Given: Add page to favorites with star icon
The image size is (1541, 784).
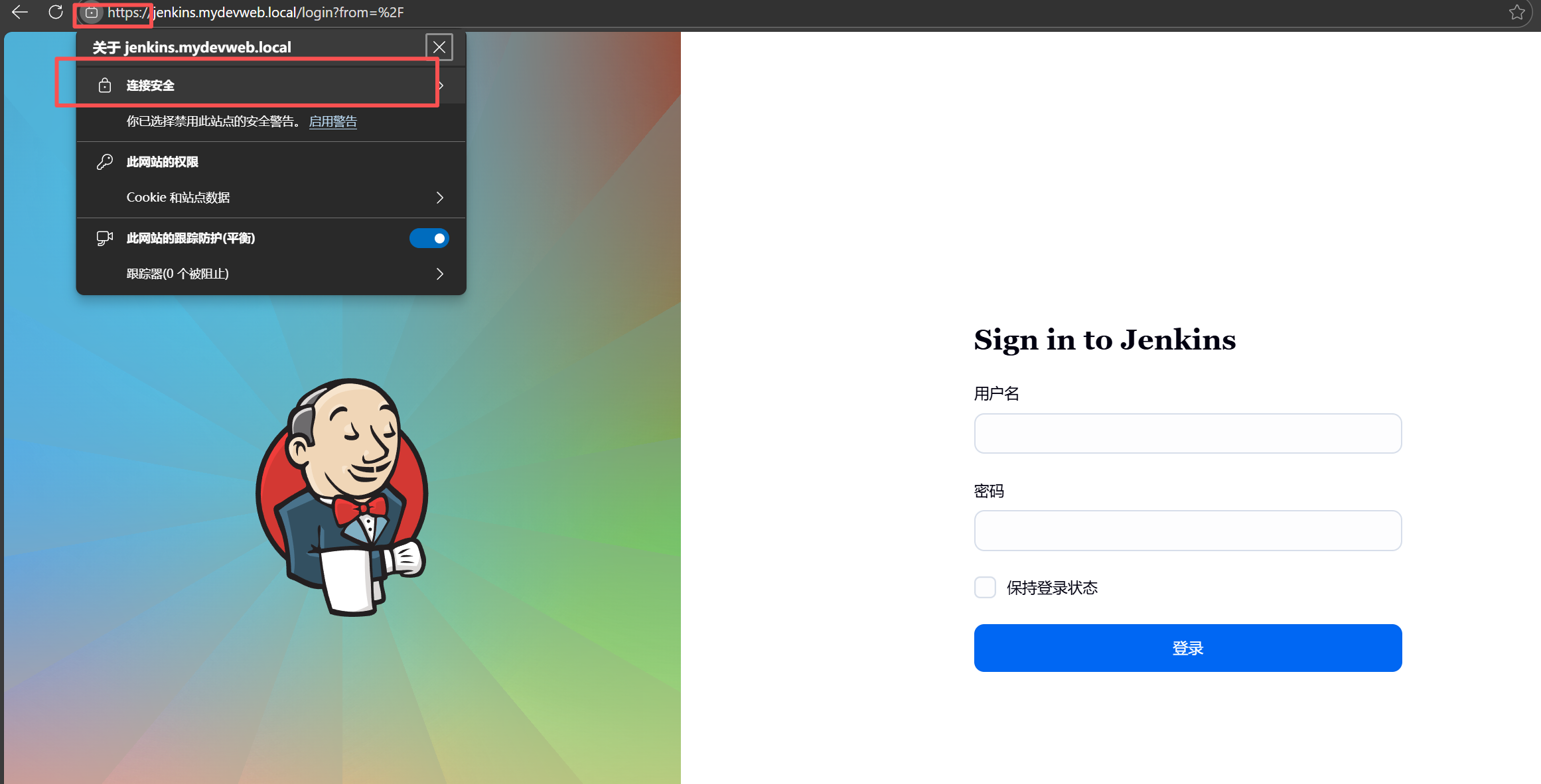Looking at the screenshot, I should 1516,12.
